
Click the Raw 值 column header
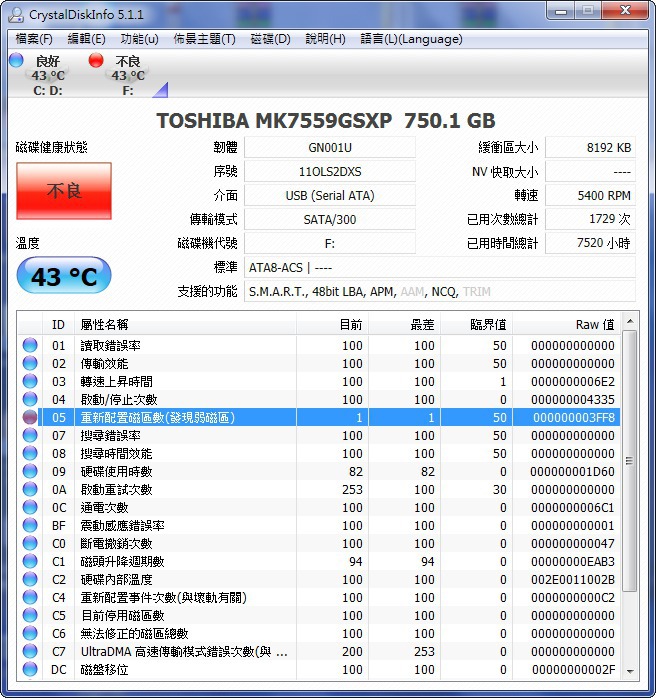click(567, 325)
